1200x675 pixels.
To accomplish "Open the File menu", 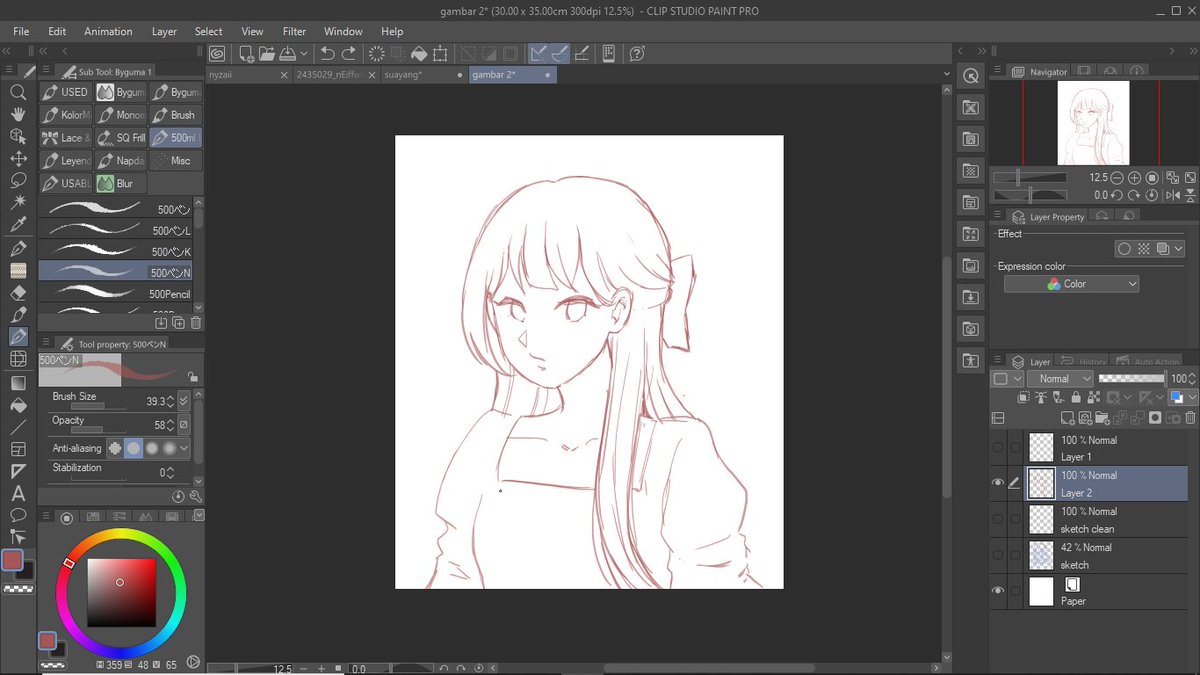I will pos(21,31).
